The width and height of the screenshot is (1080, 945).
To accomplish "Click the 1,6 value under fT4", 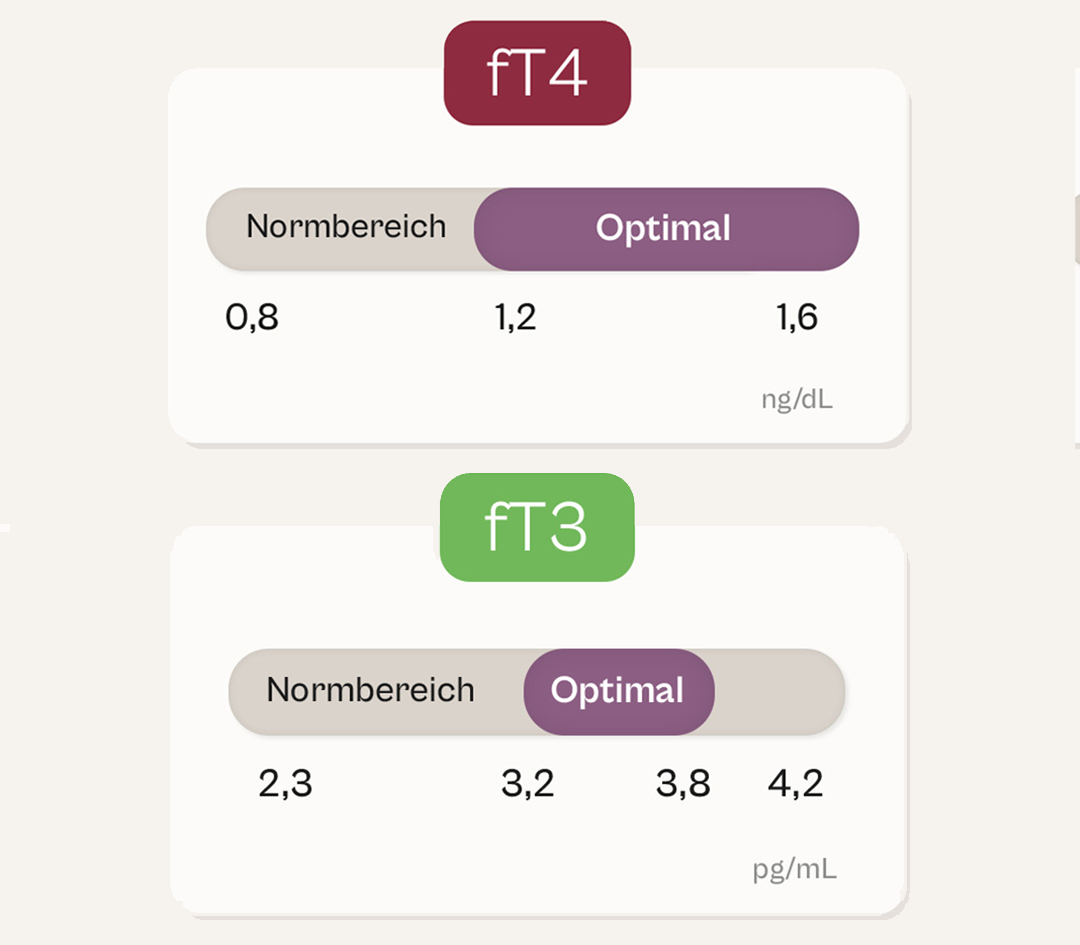I will click(x=796, y=318).
